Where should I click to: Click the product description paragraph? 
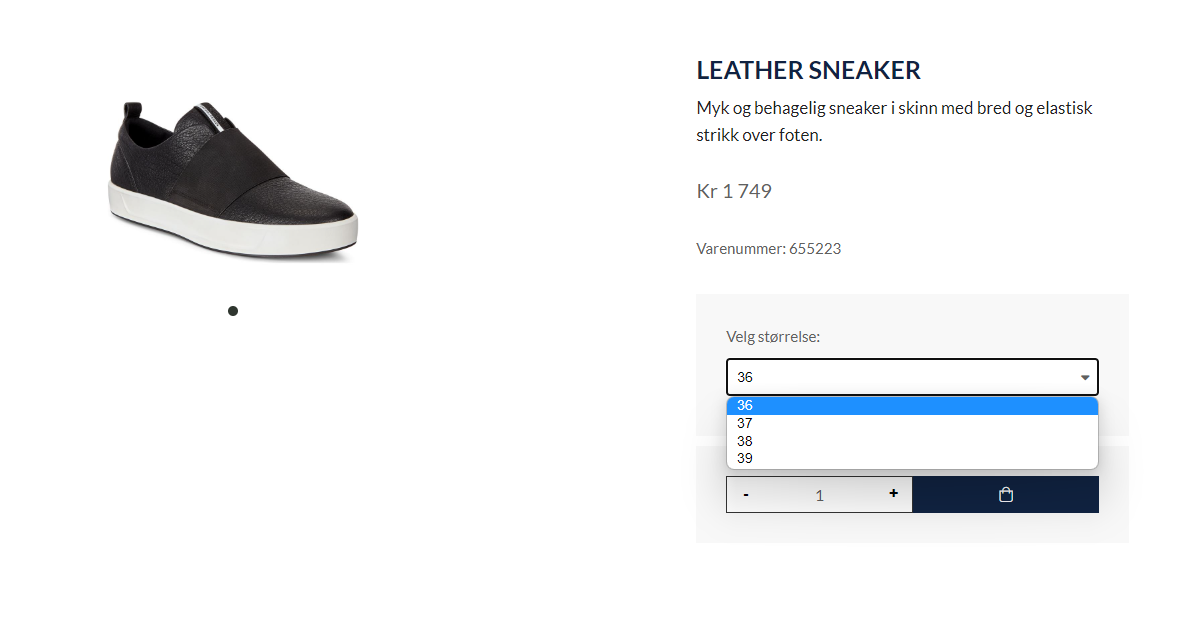pyautogui.click(x=894, y=121)
